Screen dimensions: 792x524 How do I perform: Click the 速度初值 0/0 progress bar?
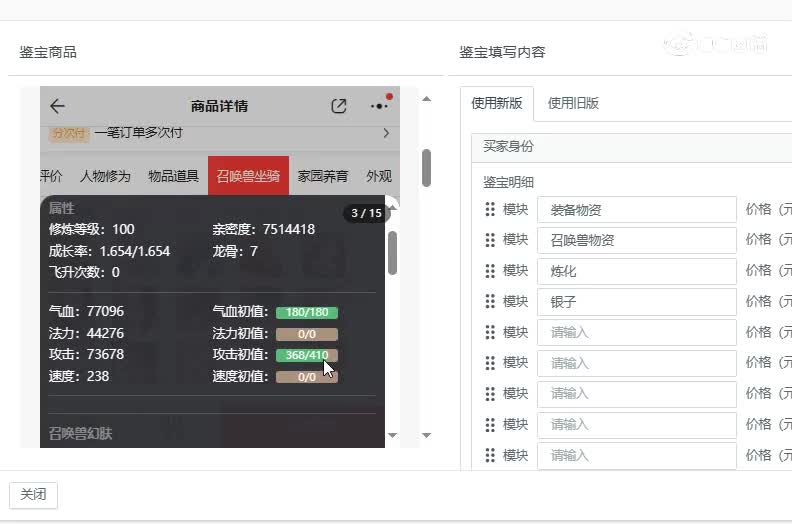click(307, 377)
